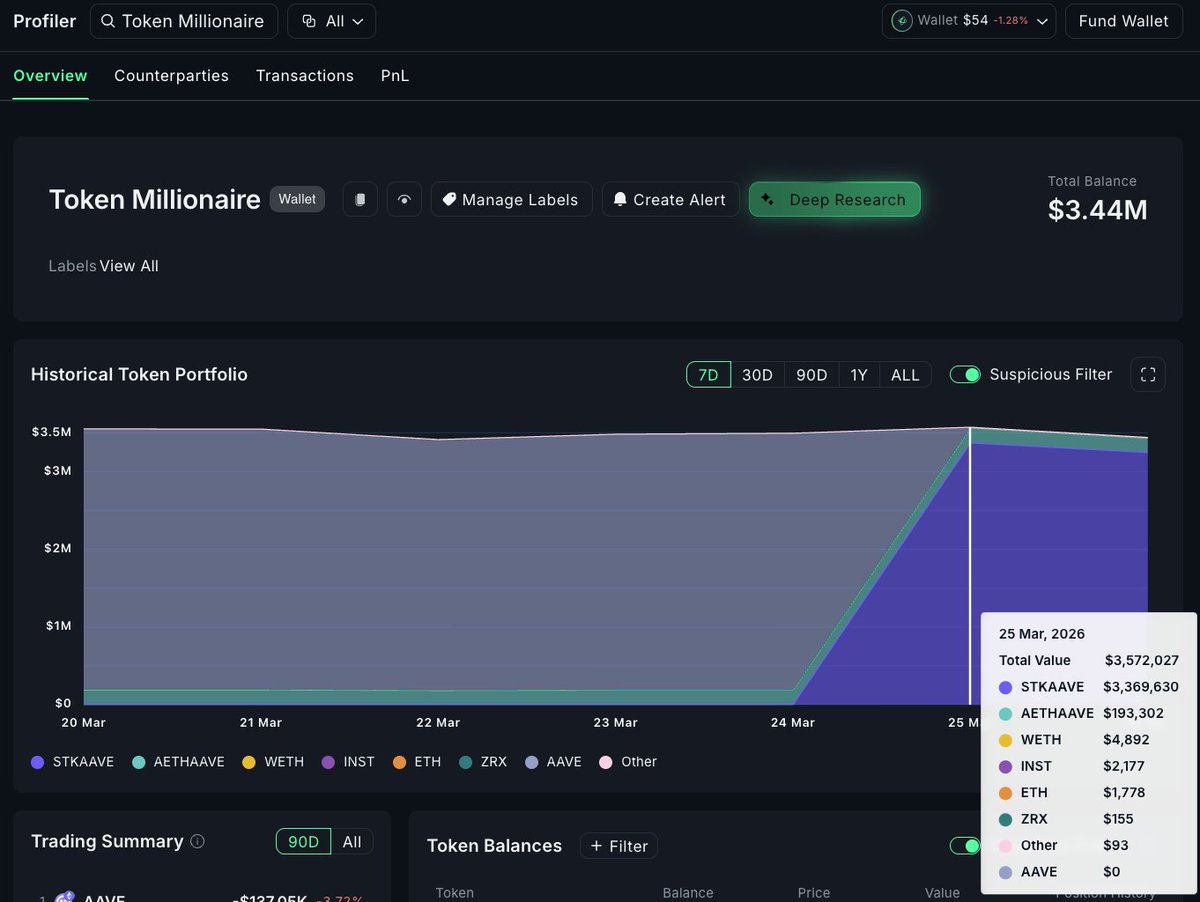Click the wallet logo icon in header
1200x902 pixels.
[902, 21]
